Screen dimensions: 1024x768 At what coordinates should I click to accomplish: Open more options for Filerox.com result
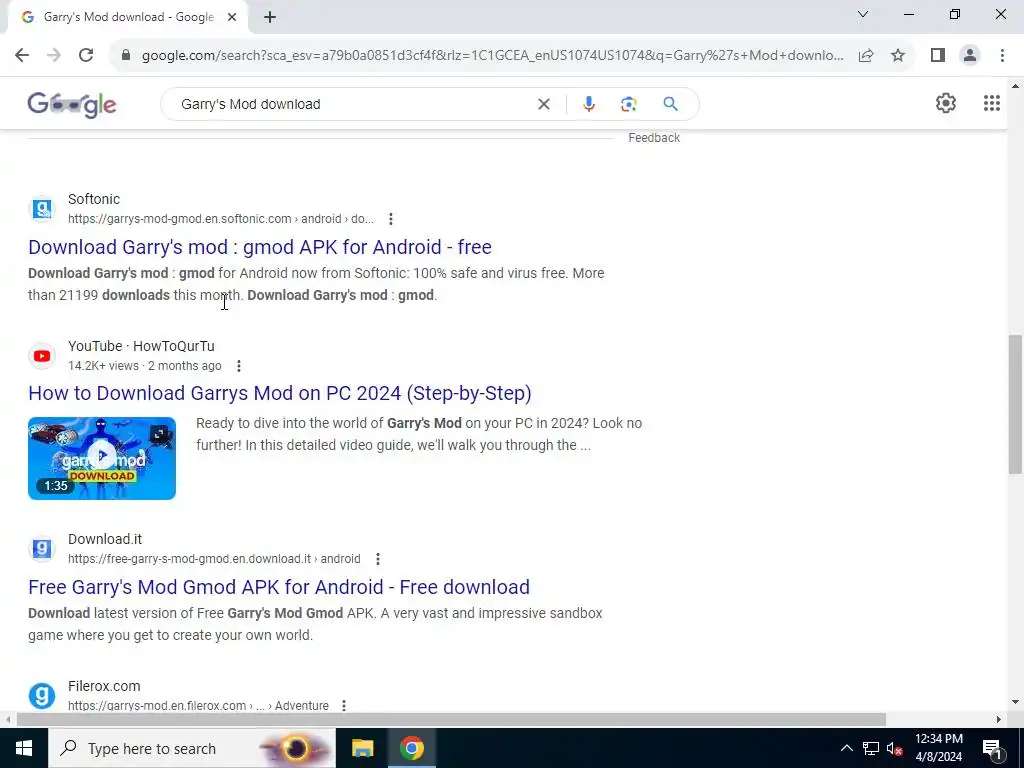tap(344, 705)
